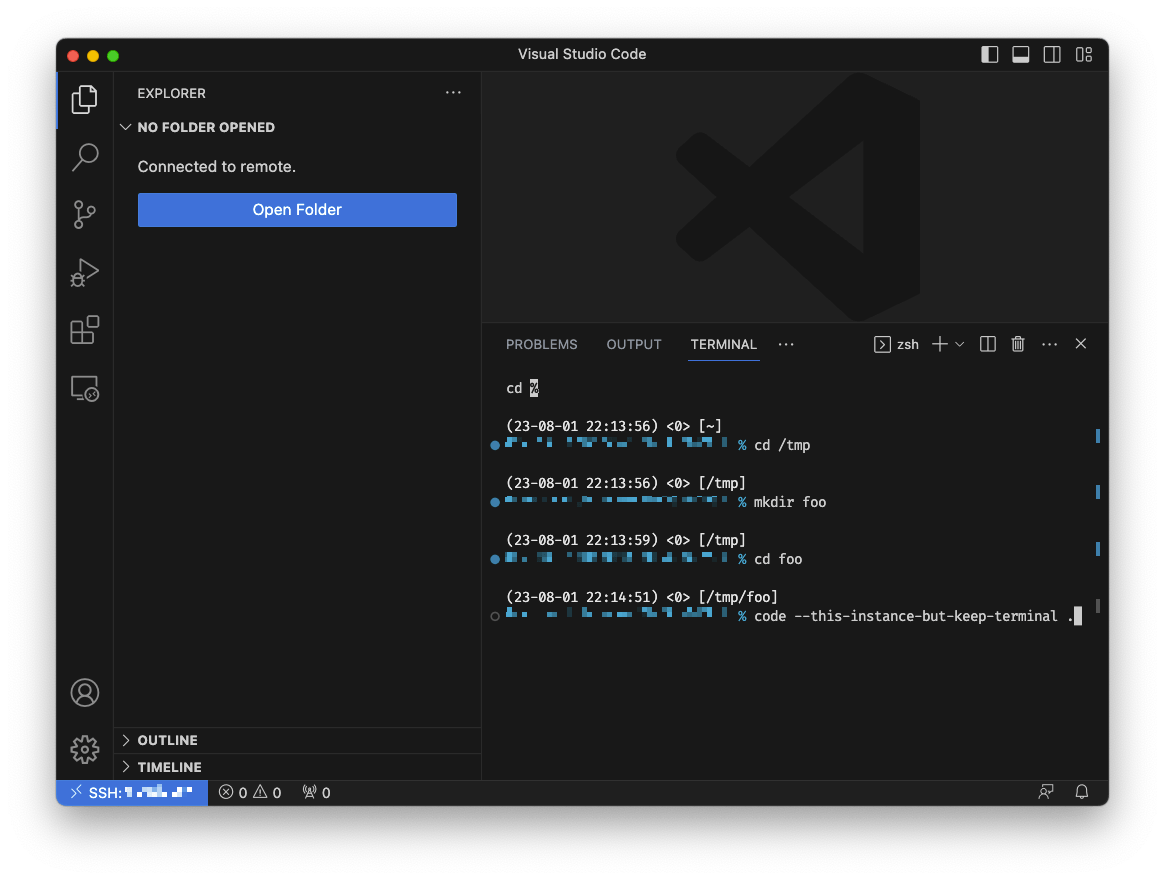Click the Connected to remote text
Viewport: 1165px width, 880px height.
(x=216, y=166)
